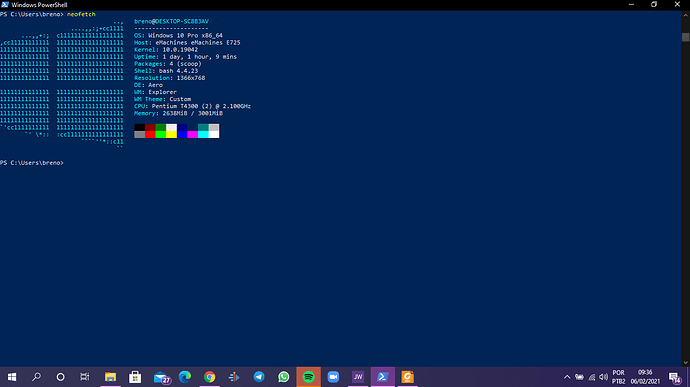690x387 pixels.
Task: Switch to Spotify in taskbar
Action: pos(308,377)
